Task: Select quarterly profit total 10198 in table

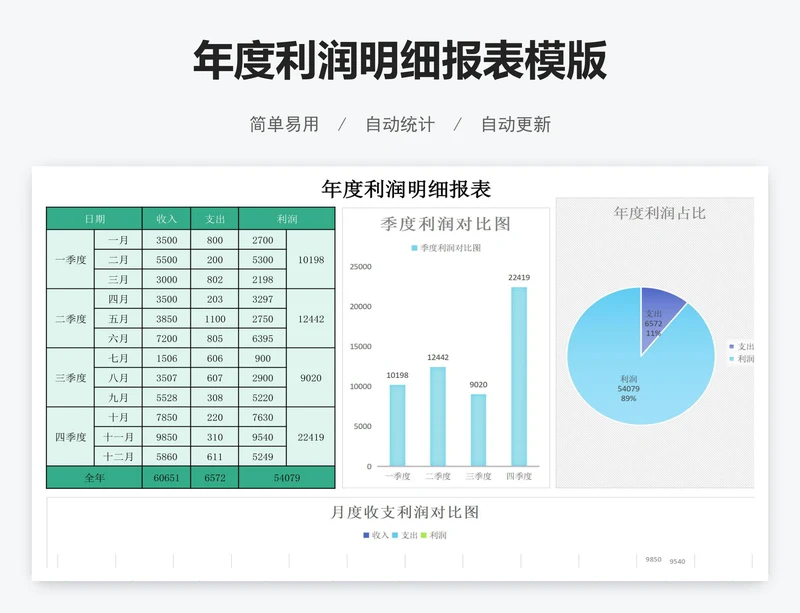Action: click(x=311, y=260)
